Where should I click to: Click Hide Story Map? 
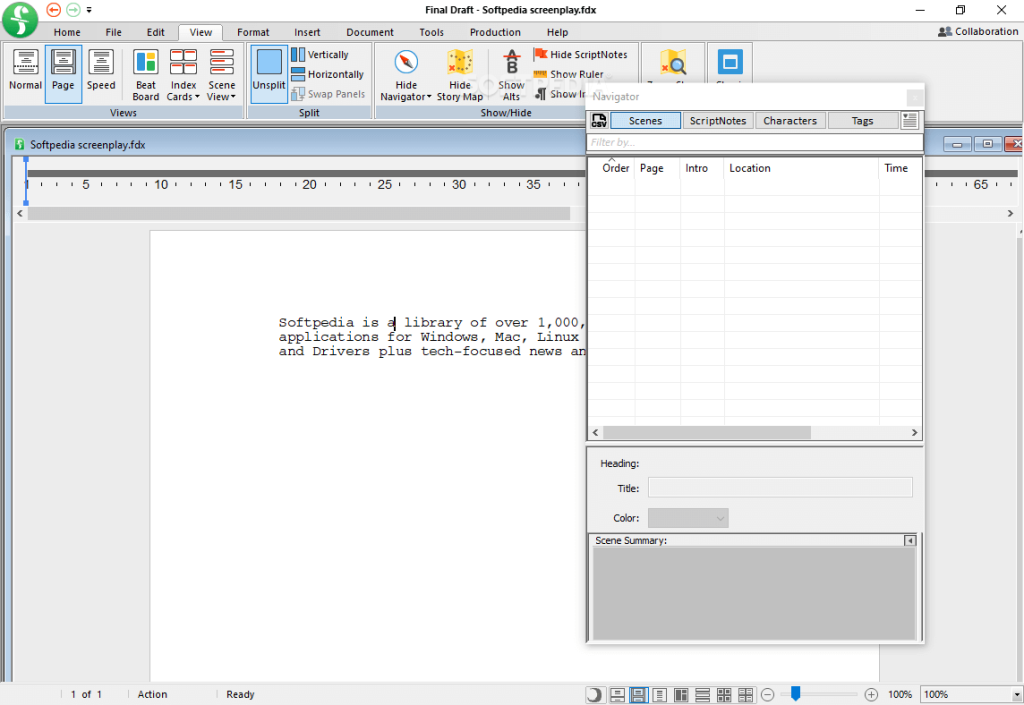(x=460, y=75)
